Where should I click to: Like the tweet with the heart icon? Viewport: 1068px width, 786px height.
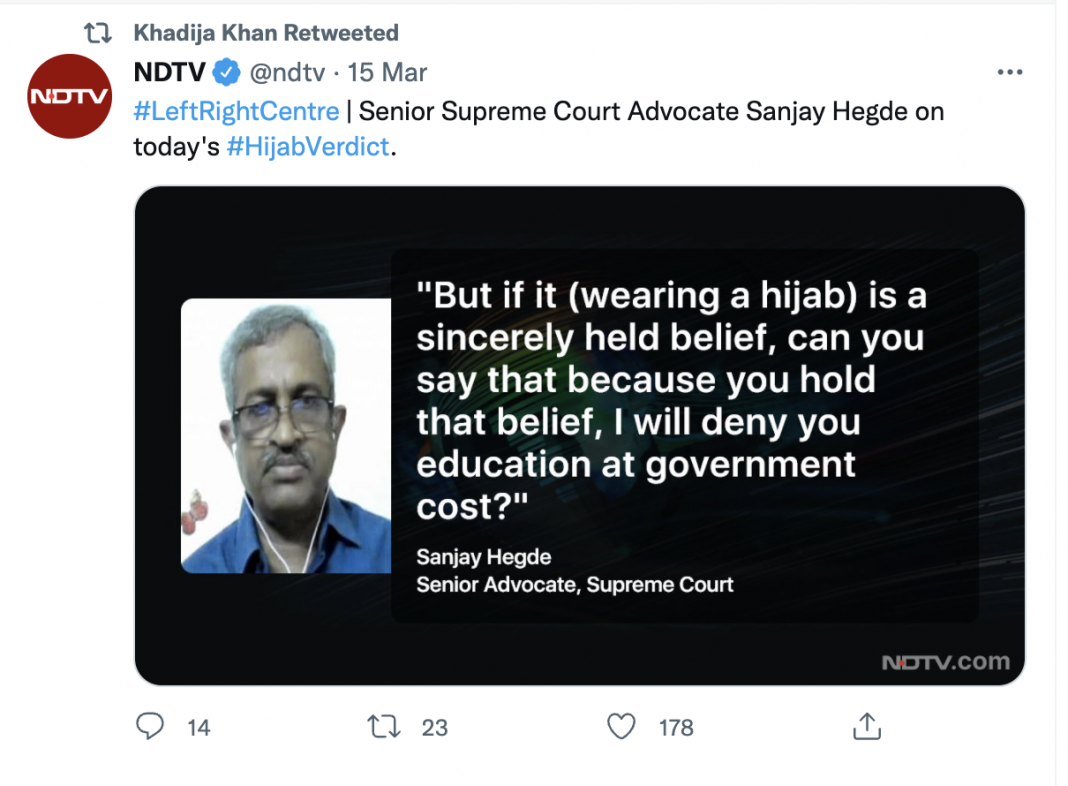pyautogui.click(x=622, y=727)
